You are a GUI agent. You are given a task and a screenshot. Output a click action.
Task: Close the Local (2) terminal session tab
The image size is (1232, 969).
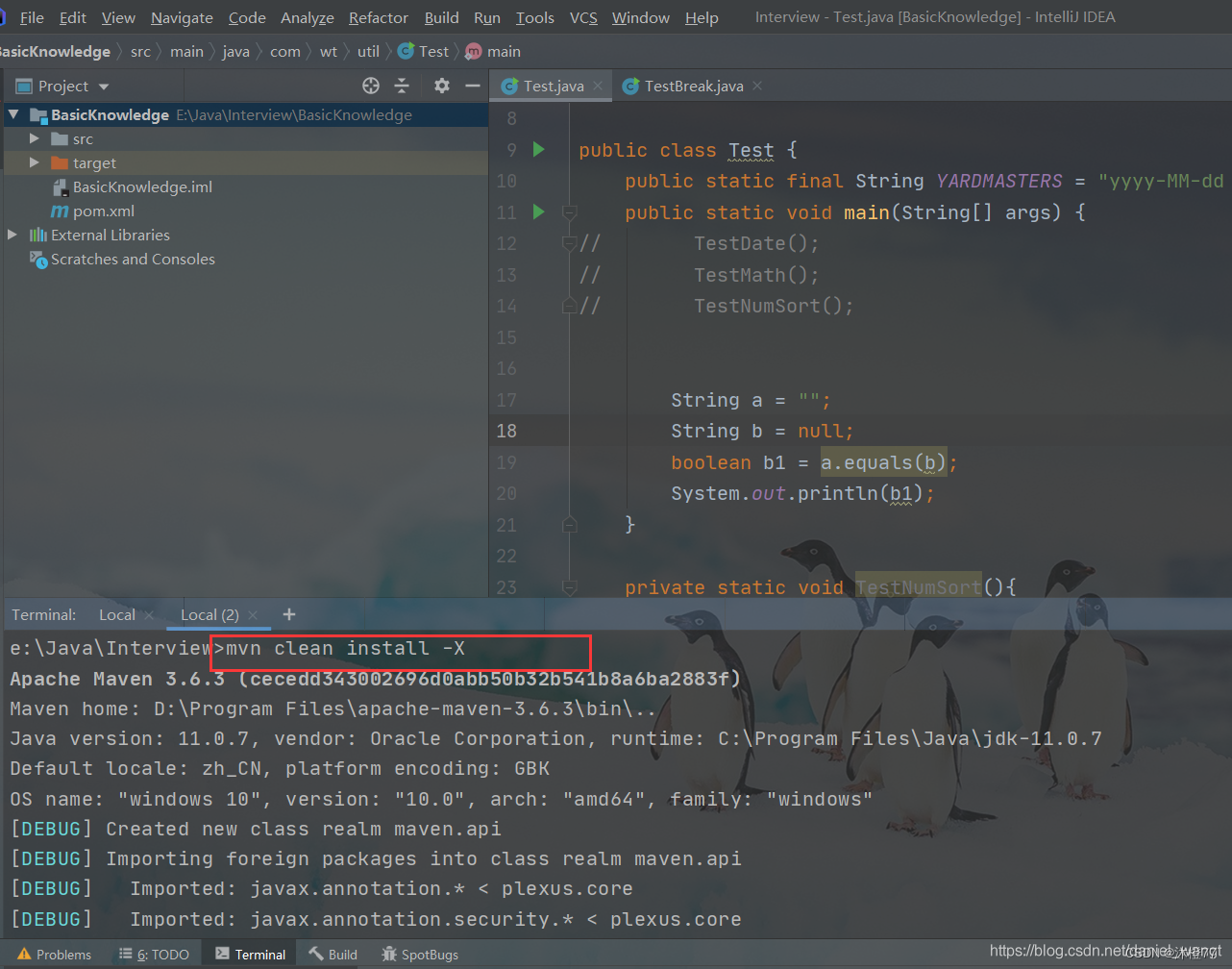[x=253, y=614]
